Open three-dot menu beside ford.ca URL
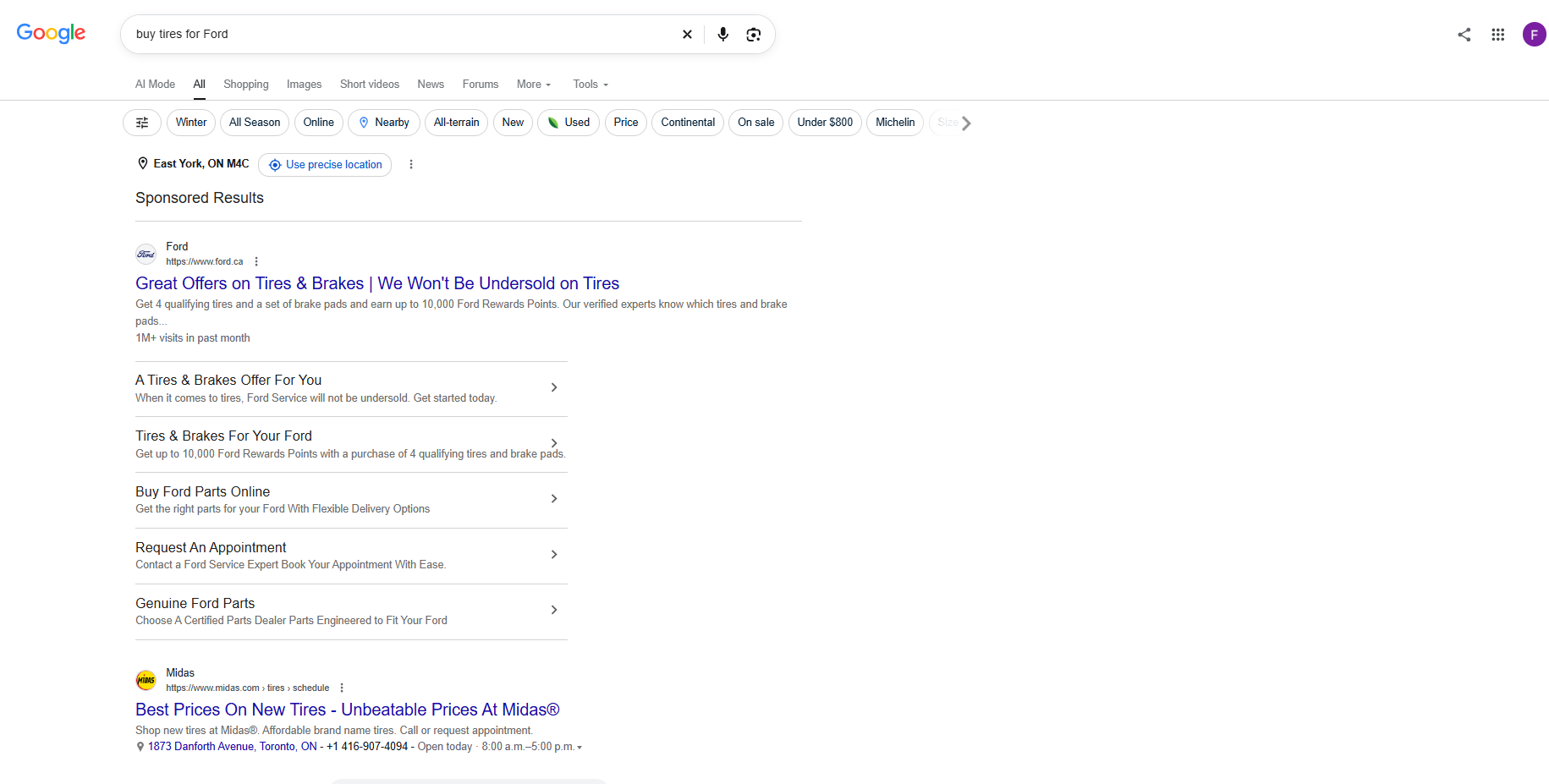Viewport: 1549px width, 784px height. coord(256,262)
